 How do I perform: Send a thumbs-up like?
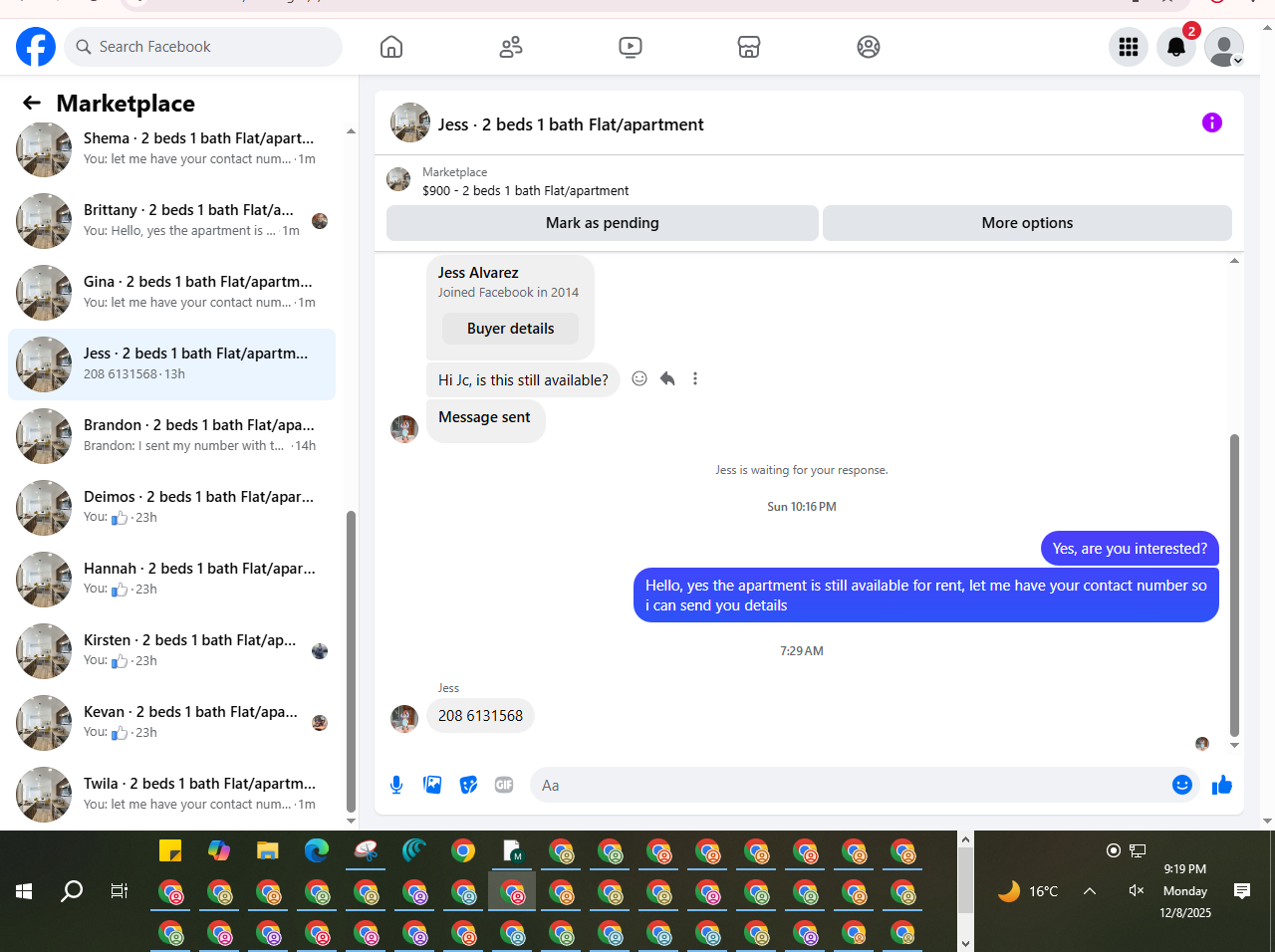tap(1222, 785)
